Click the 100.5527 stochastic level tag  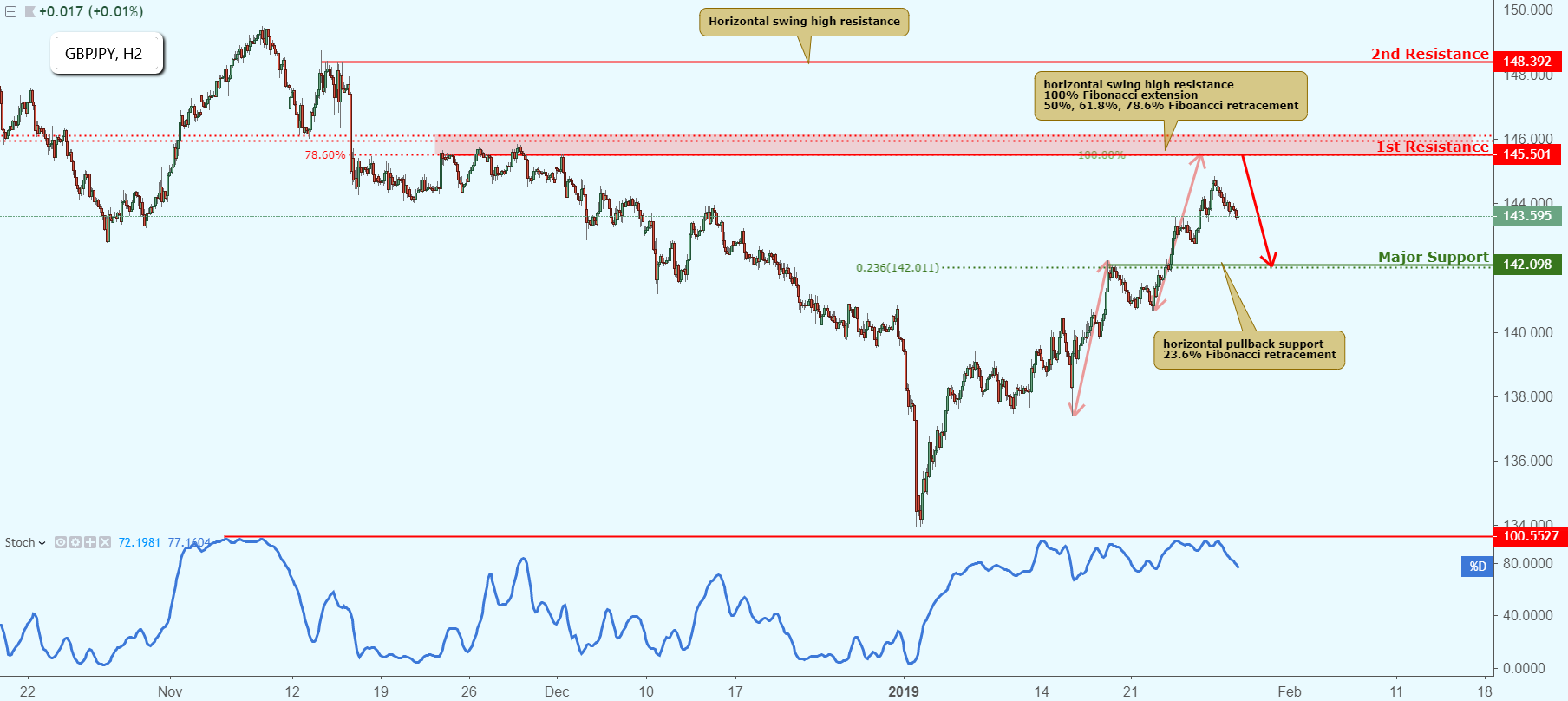1530,536
